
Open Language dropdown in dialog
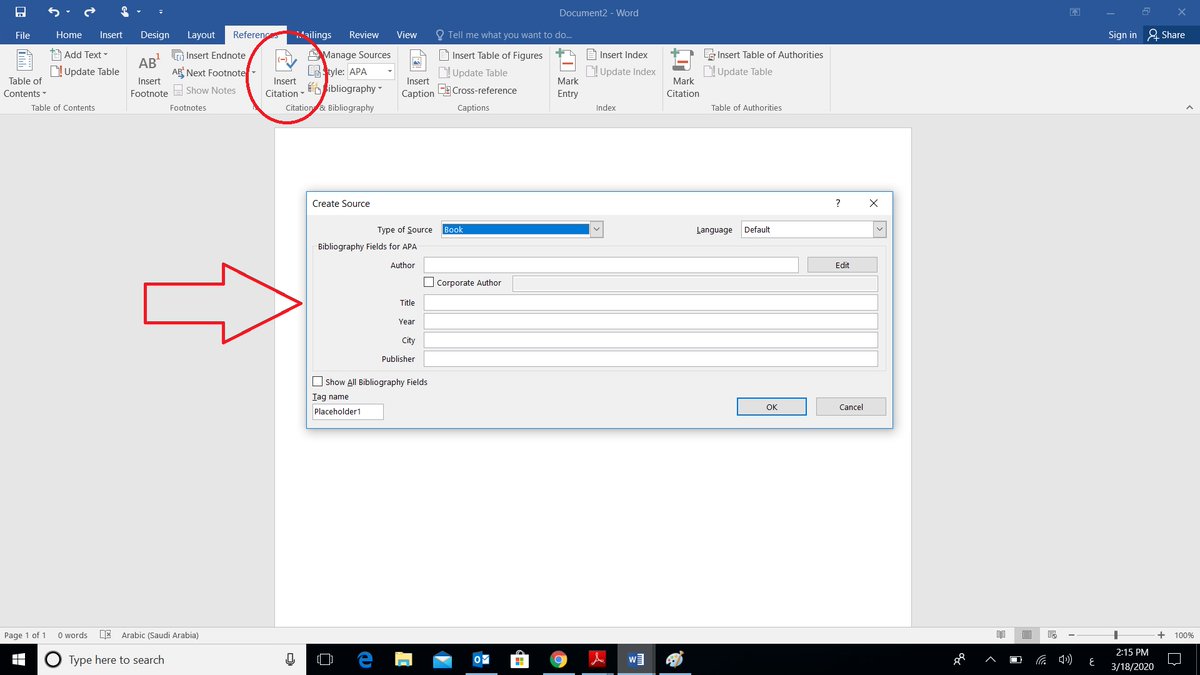pyautogui.click(x=879, y=229)
